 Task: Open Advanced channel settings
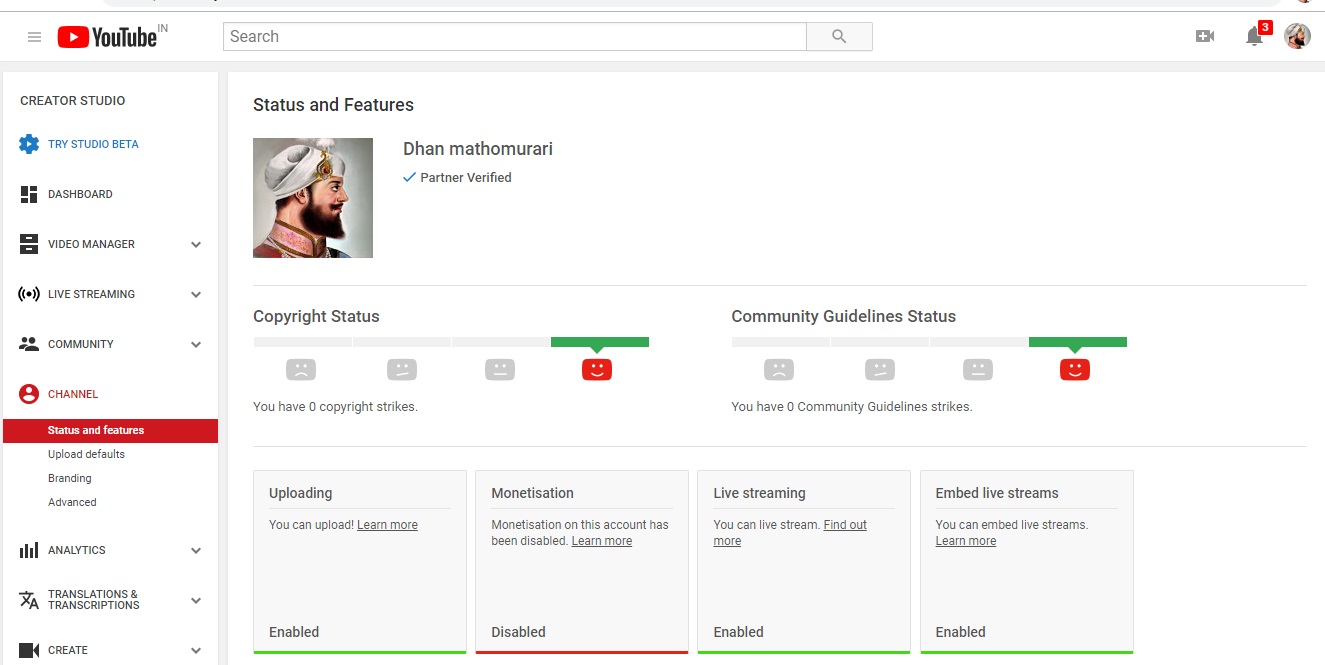[72, 502]
